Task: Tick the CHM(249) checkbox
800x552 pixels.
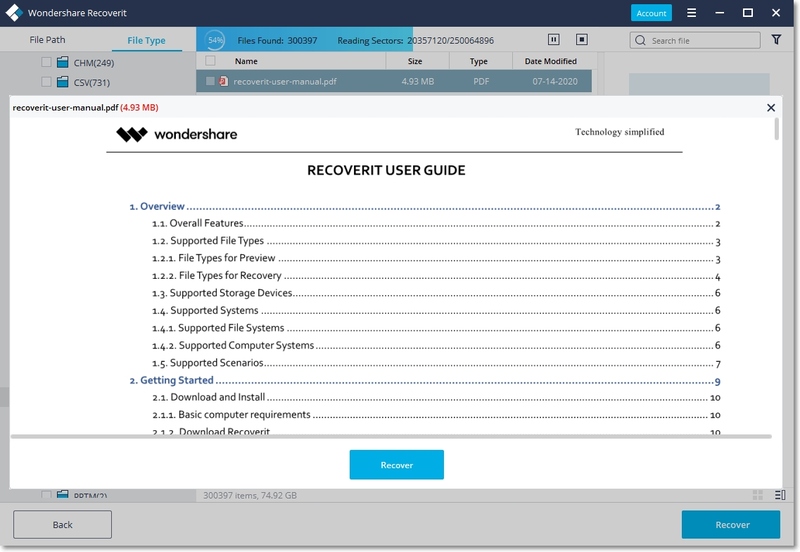Action: click(46, 62)
